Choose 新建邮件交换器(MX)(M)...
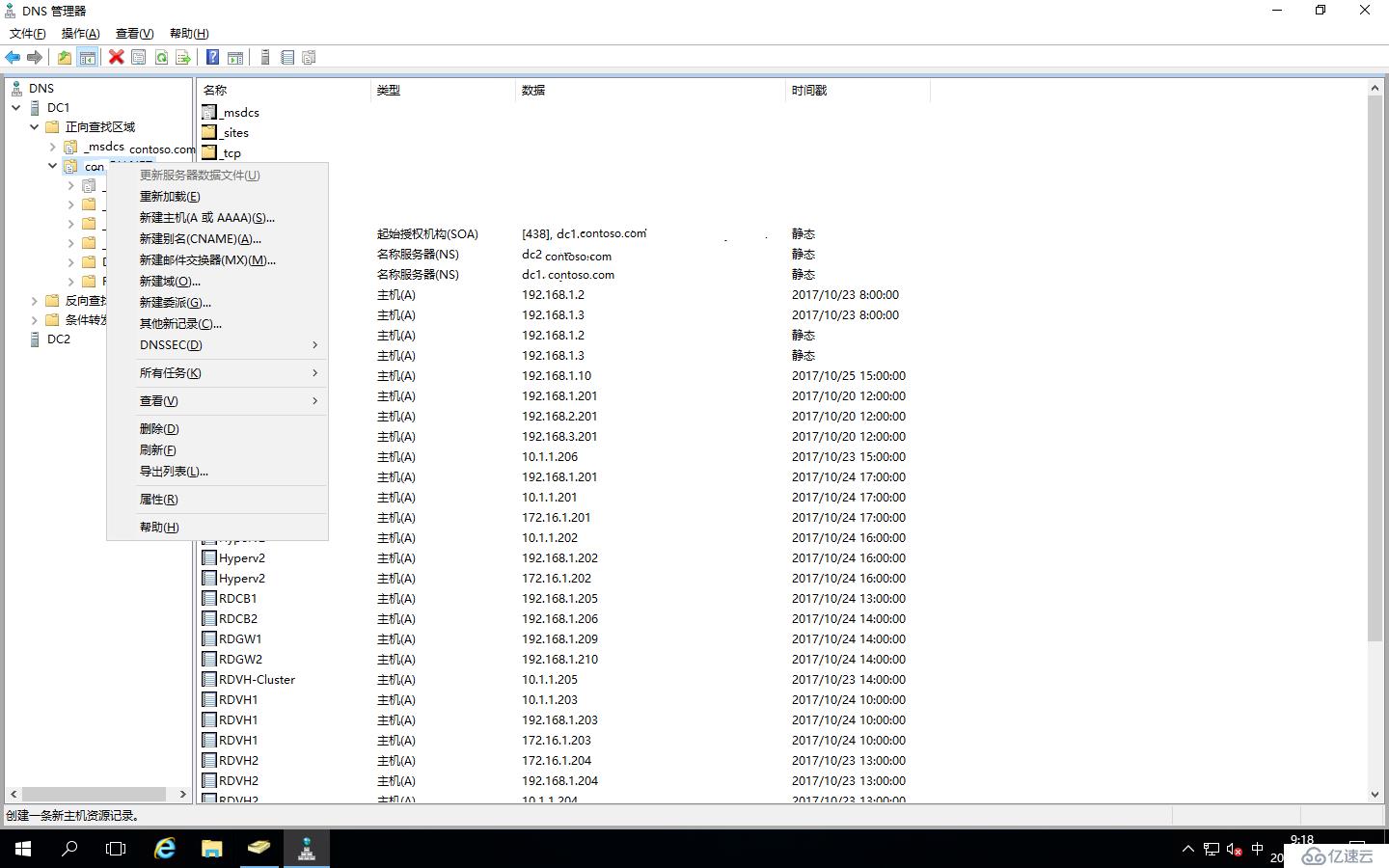Screen dimensions: 1389x868 [217, 259]
